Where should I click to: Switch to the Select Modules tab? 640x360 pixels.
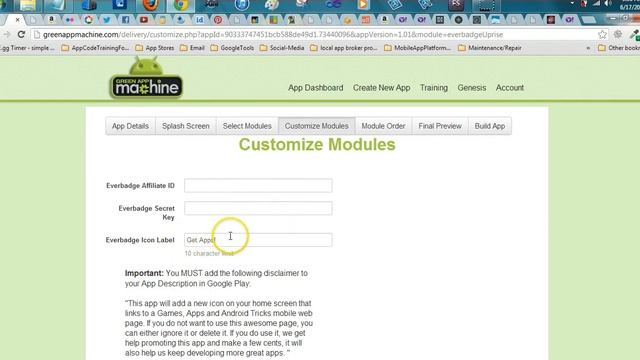pos(247,126)
